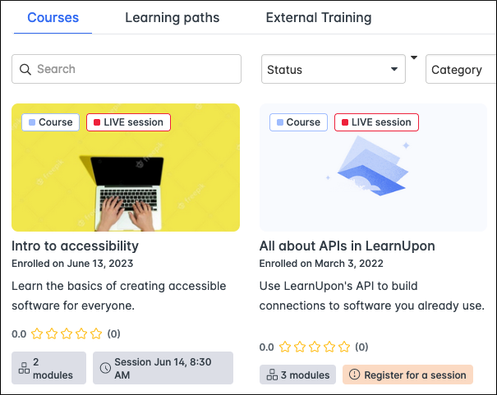Click the alert icon in Register for a session
The image size is (497, 395).
click(x=354, y=374)
